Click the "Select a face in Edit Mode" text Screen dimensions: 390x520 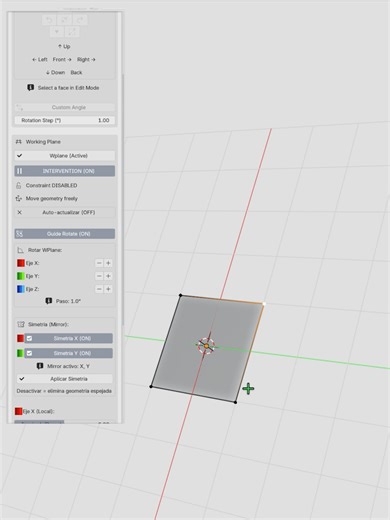[68, 88]
